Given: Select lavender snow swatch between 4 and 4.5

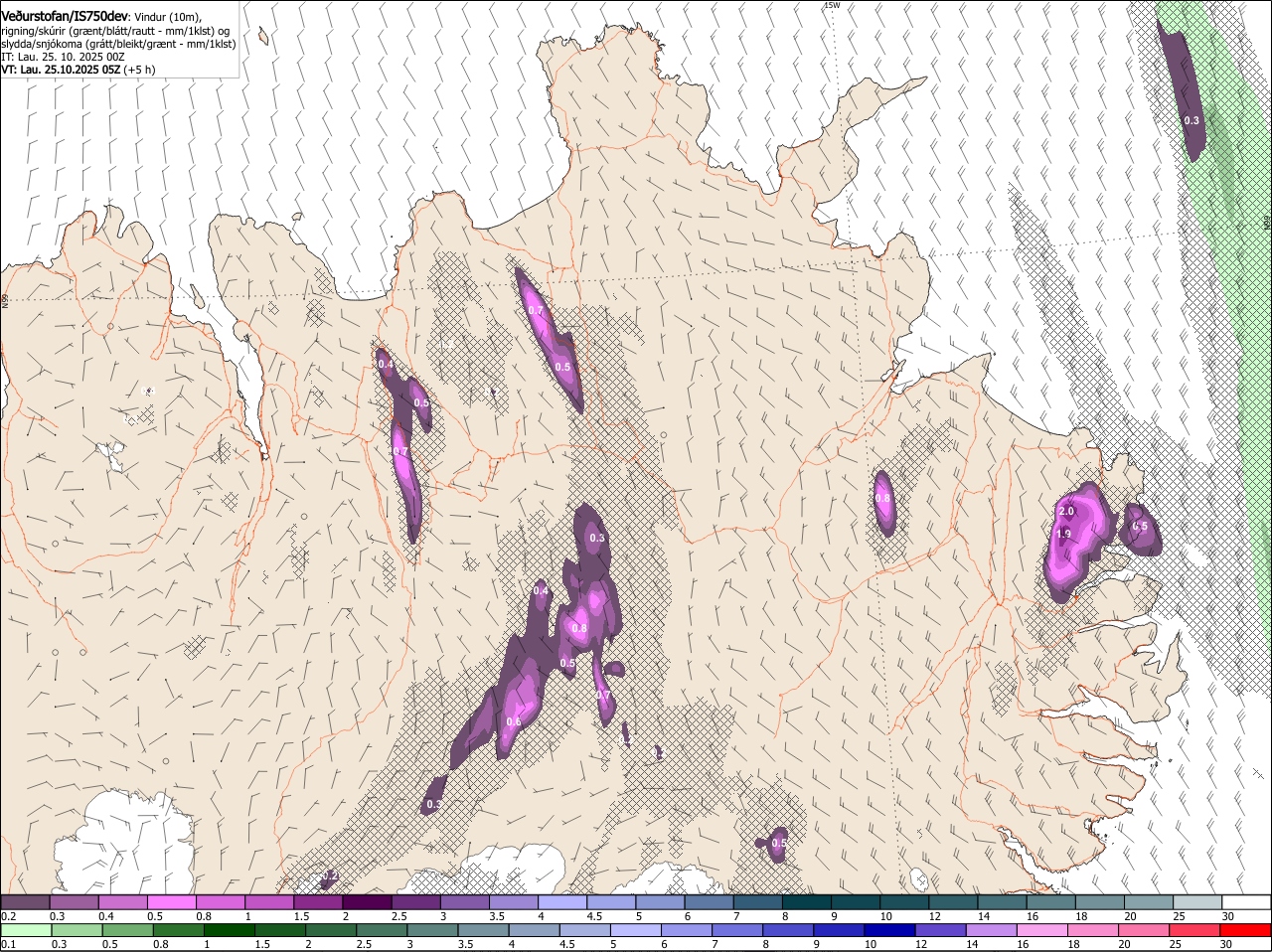Looking at the screenshot, I should click(561, 902).
